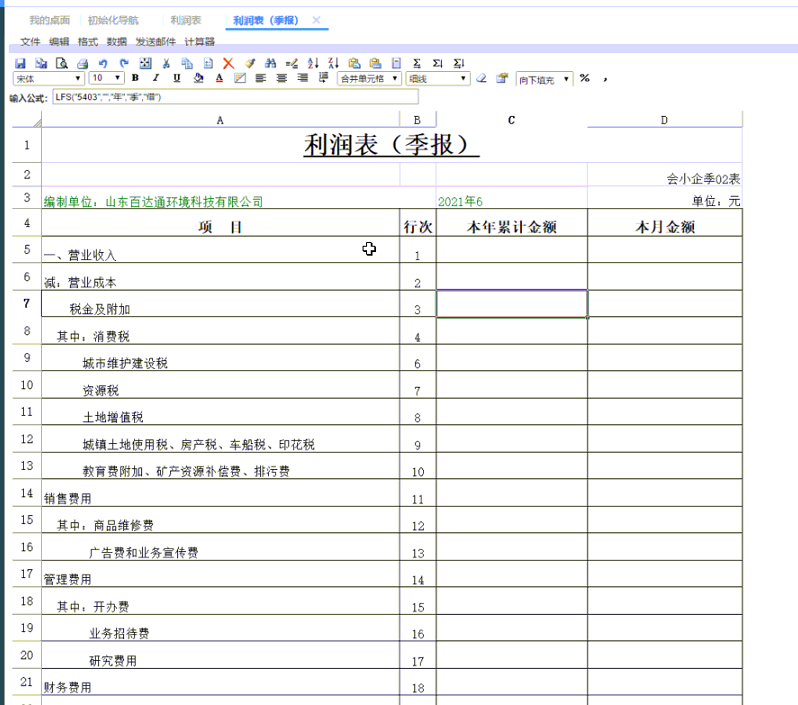Viewport: 798px width, 705px height.
Task: Click the fill color bucket icon
Action: pyautogui.click(x=198, y=78)
